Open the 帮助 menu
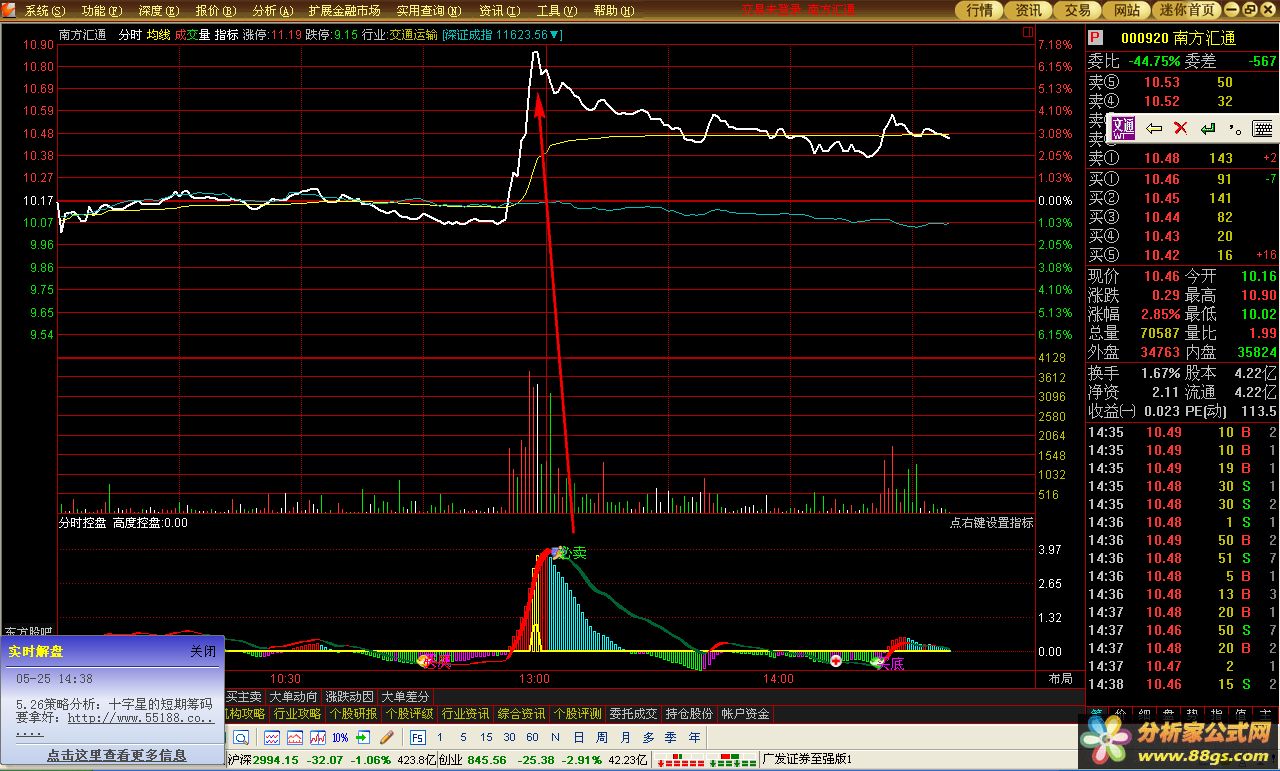Image resolution: width=1280 pixels, height=771 pixels. (x=613, y=11)
